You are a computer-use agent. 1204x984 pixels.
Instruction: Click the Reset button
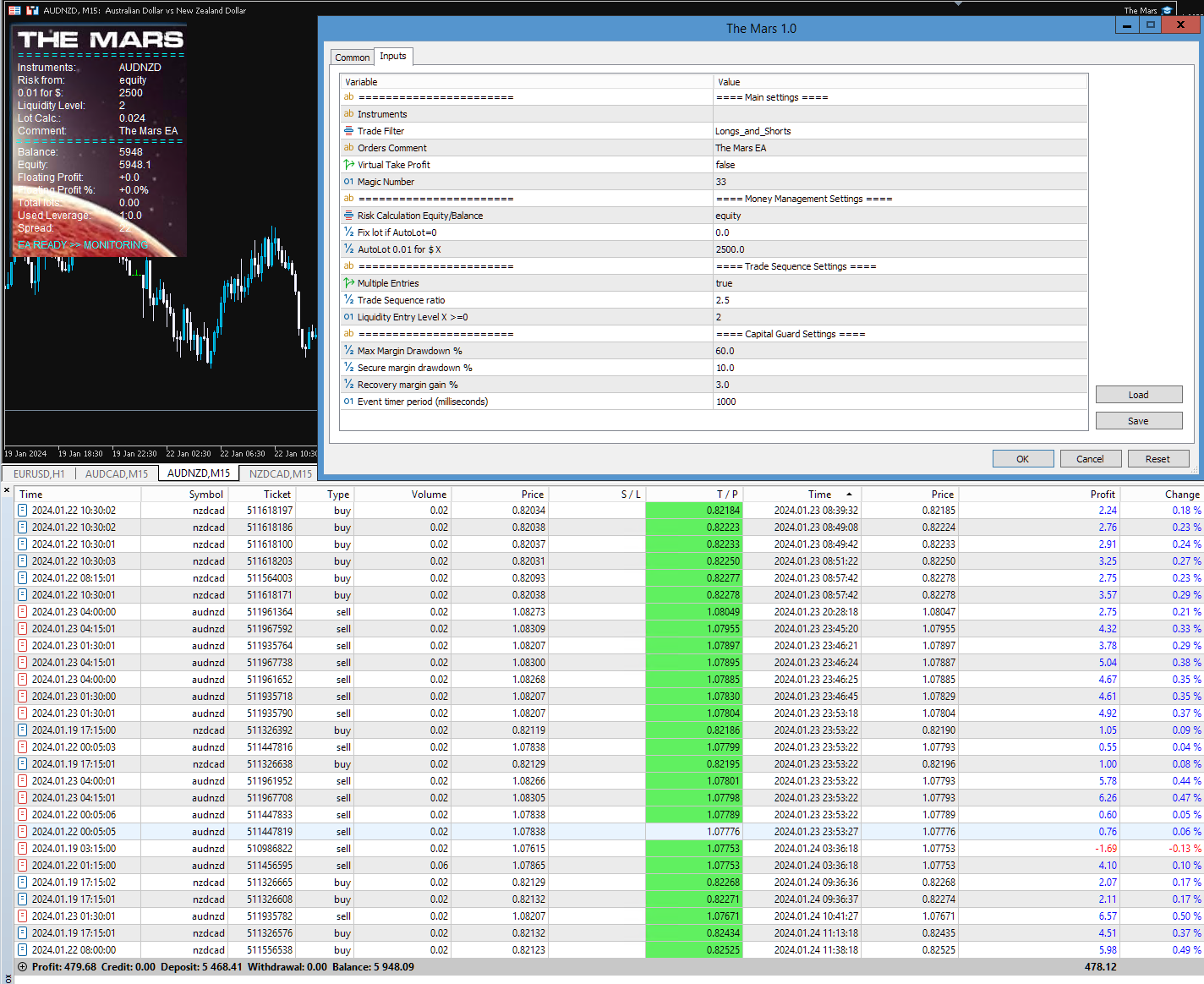point(1157,459)
